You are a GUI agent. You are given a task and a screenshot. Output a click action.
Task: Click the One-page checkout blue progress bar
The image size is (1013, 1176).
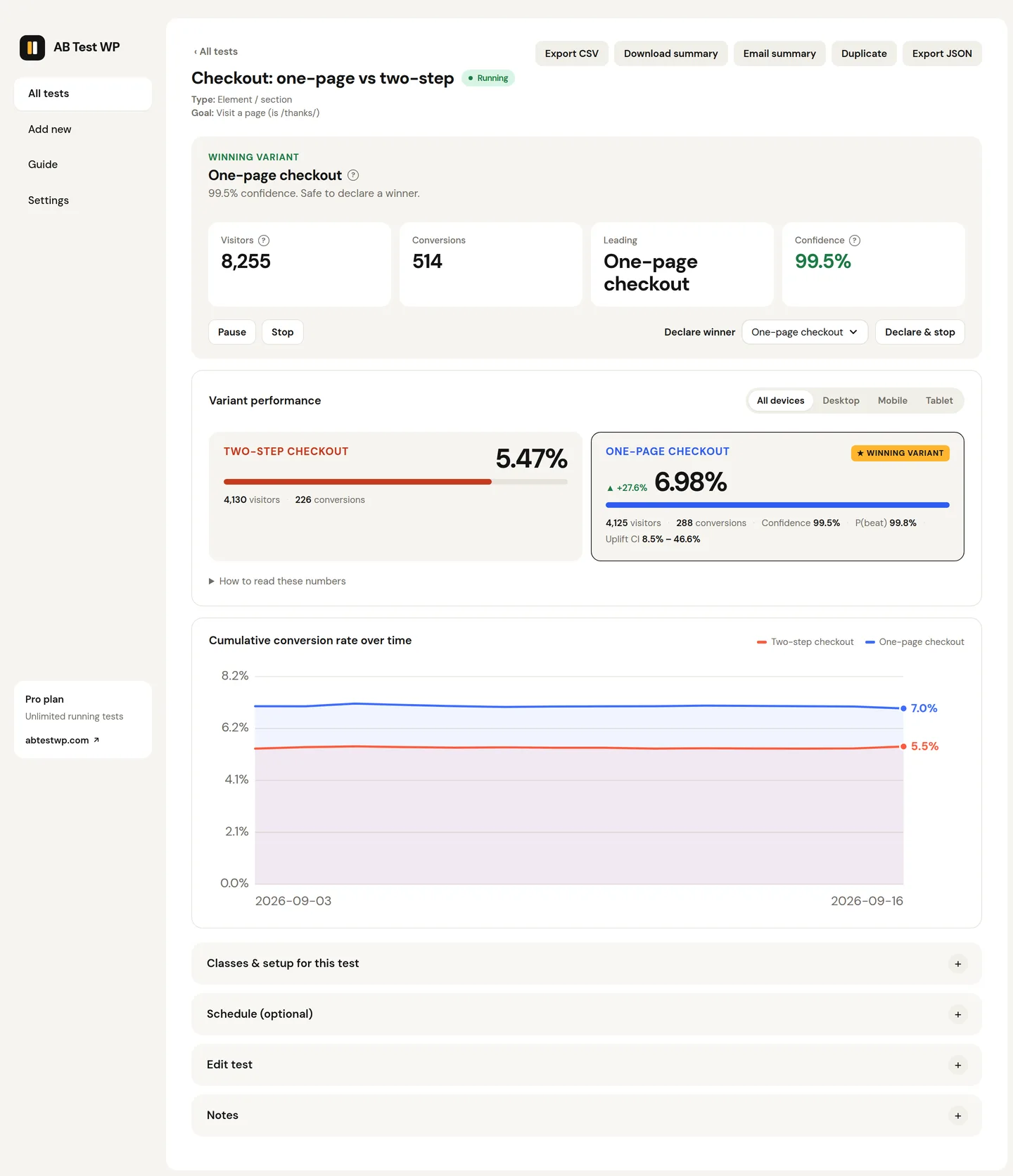tap(777, 505)
